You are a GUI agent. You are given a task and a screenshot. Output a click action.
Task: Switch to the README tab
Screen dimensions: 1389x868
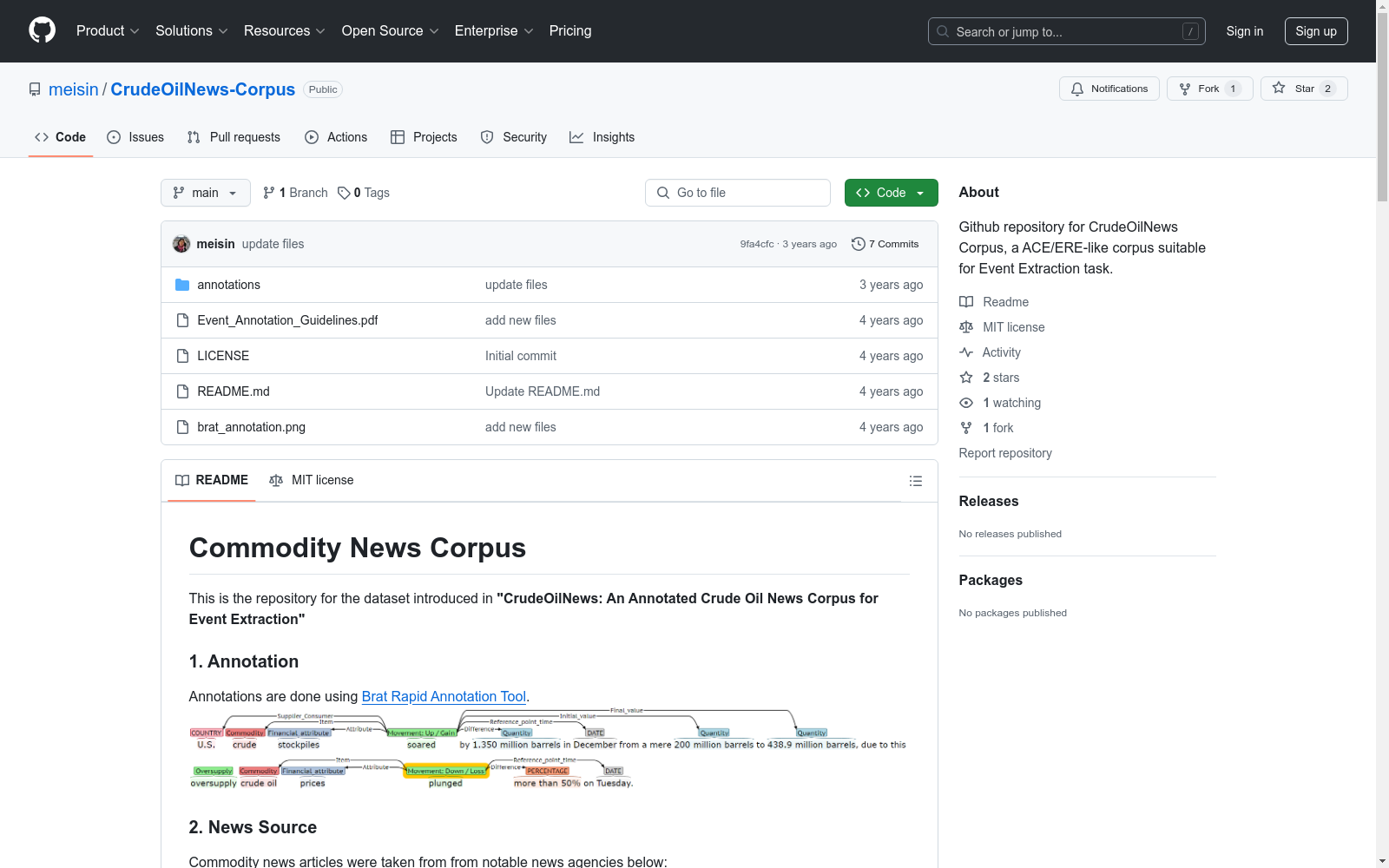click(212, 480)
